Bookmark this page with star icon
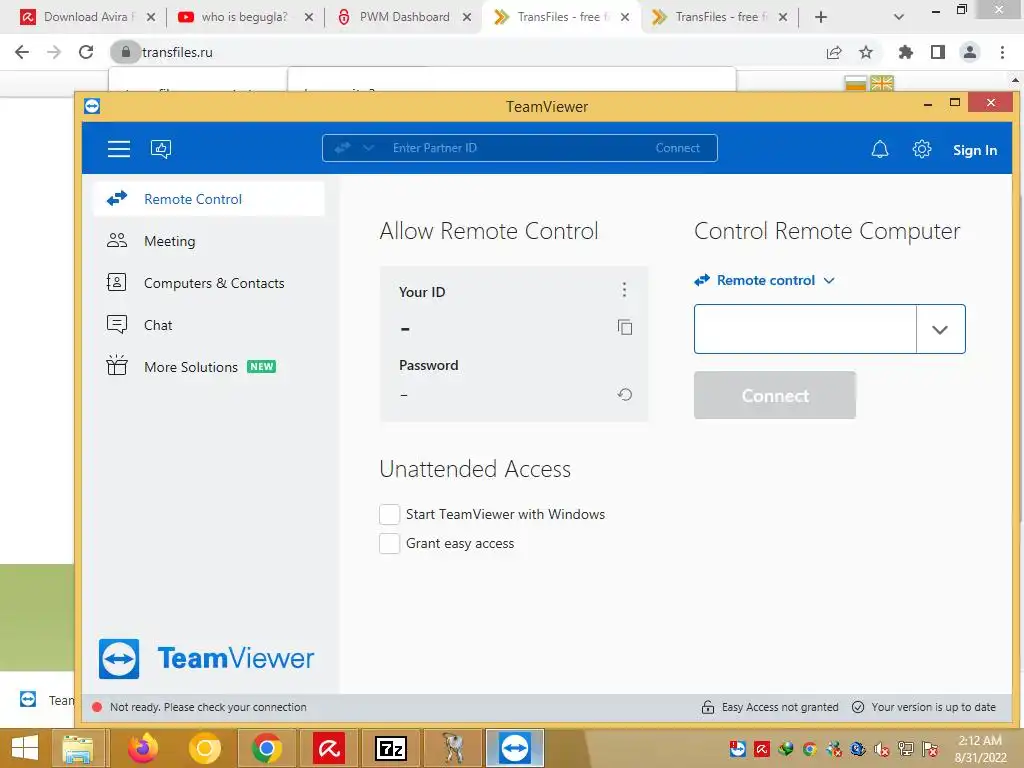 pos(866,52)
